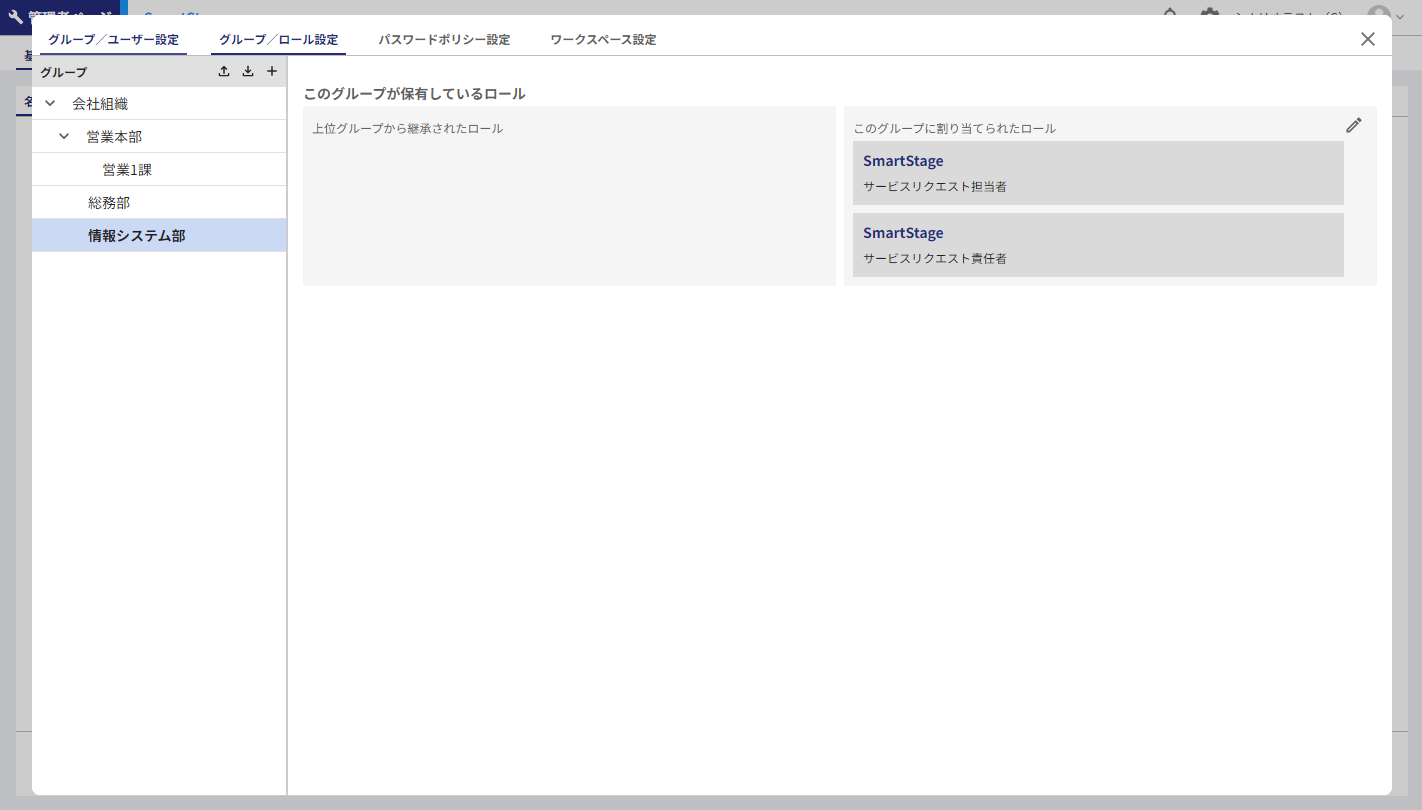1422x810 pixels.
Task: Open the user account dropdown arrow
Action: [x=1400, y=15]
